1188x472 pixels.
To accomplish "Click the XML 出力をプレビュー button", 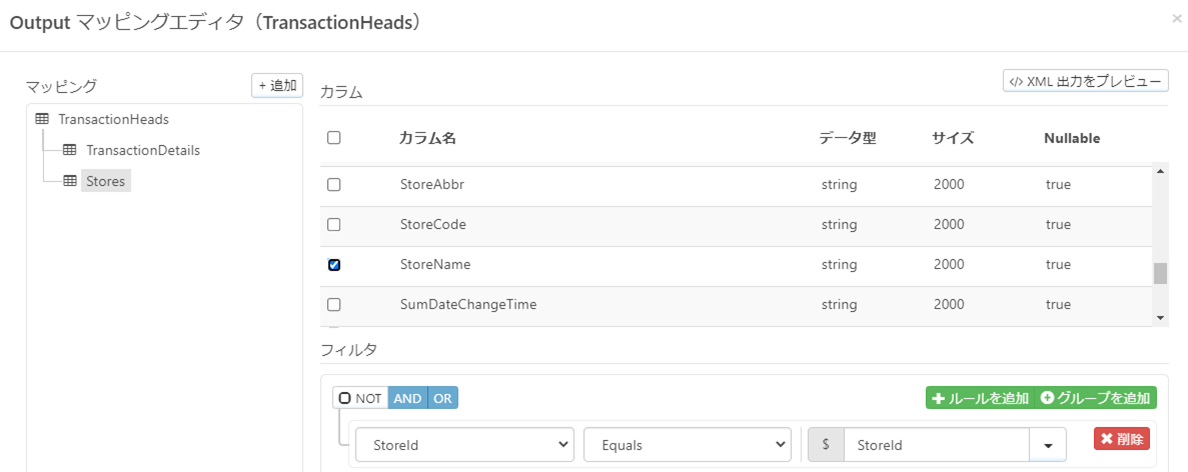I will click(x=1086, y=81).
